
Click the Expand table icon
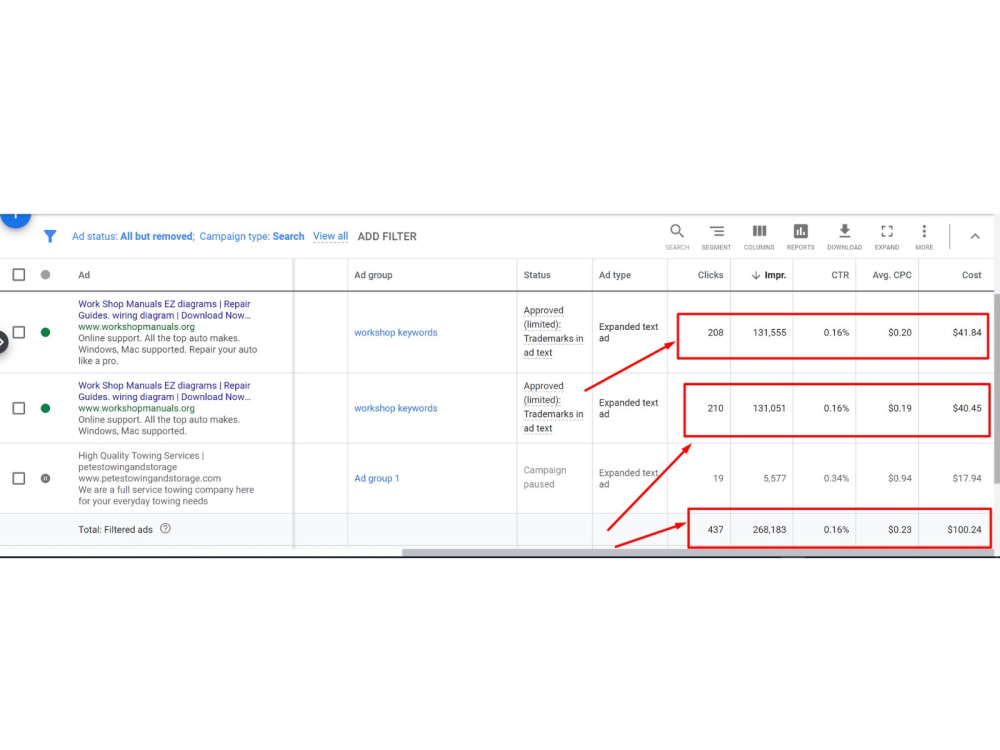(886, 237)
